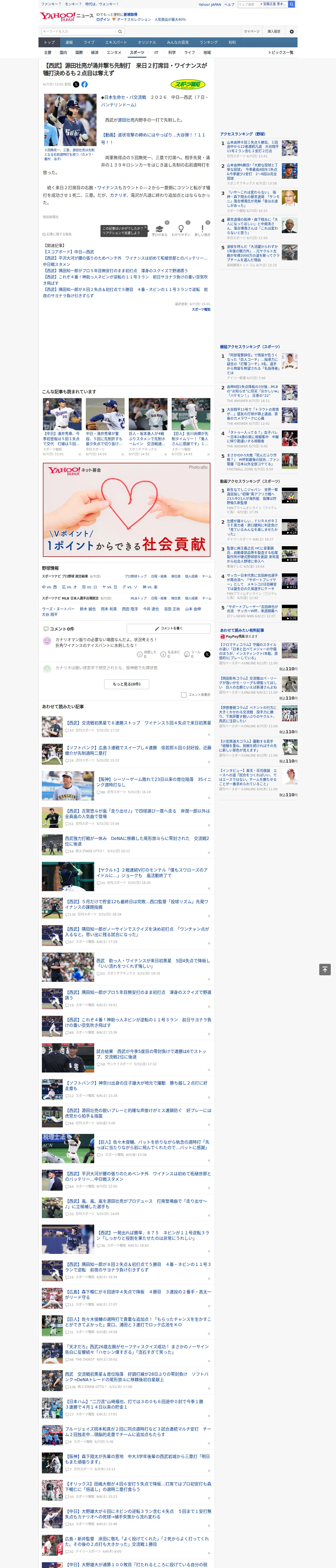Open the Yahoo! JAPAN top bar link

coord(210,4)
